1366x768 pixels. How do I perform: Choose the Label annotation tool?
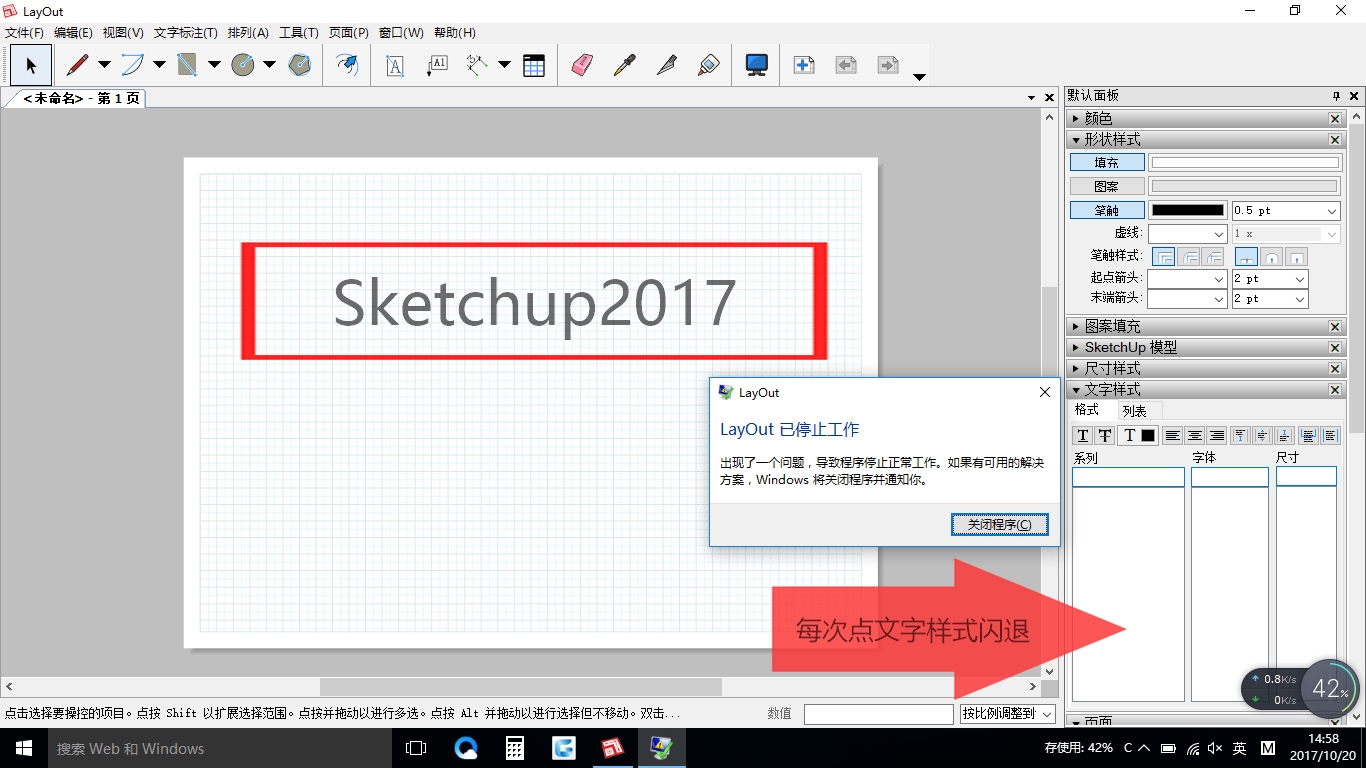point(437,65)
